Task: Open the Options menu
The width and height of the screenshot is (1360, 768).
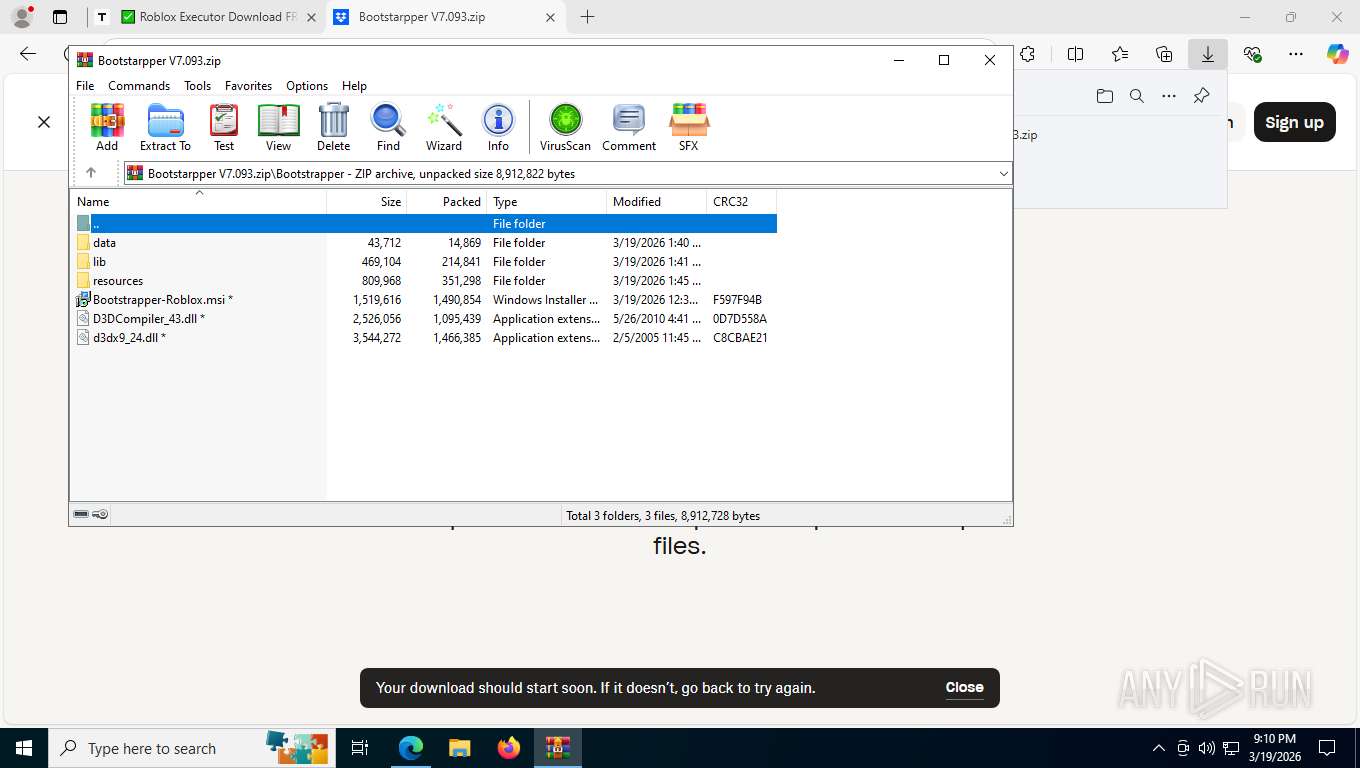Action: [307, 86]
